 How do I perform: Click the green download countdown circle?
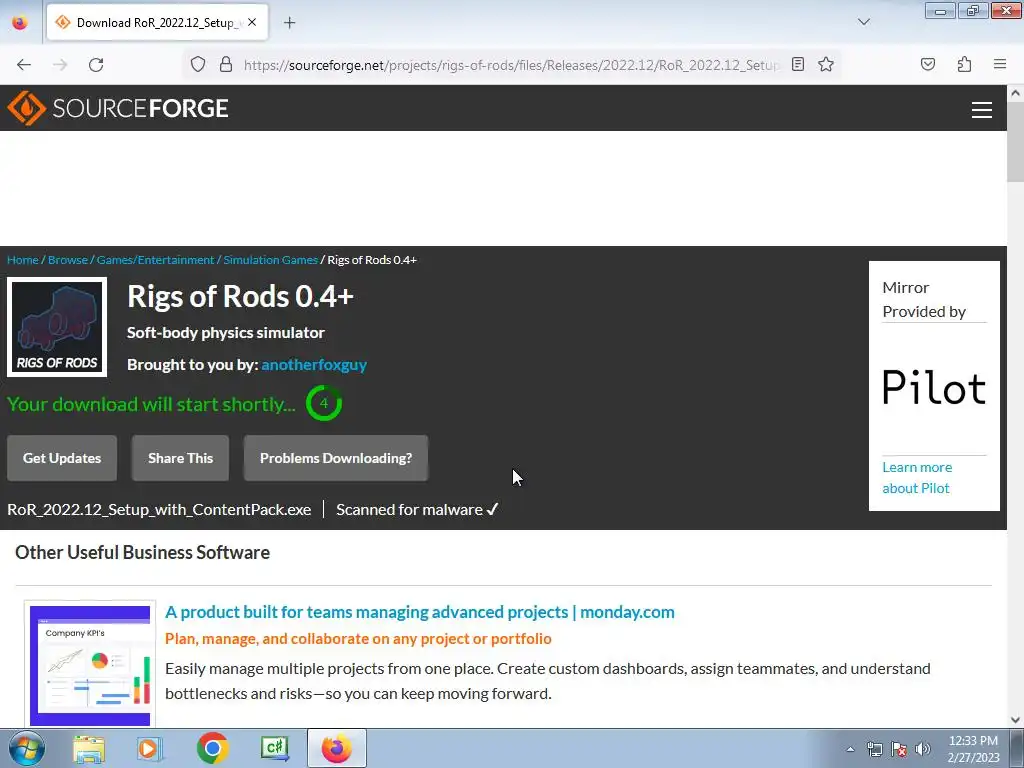[324, 404]
